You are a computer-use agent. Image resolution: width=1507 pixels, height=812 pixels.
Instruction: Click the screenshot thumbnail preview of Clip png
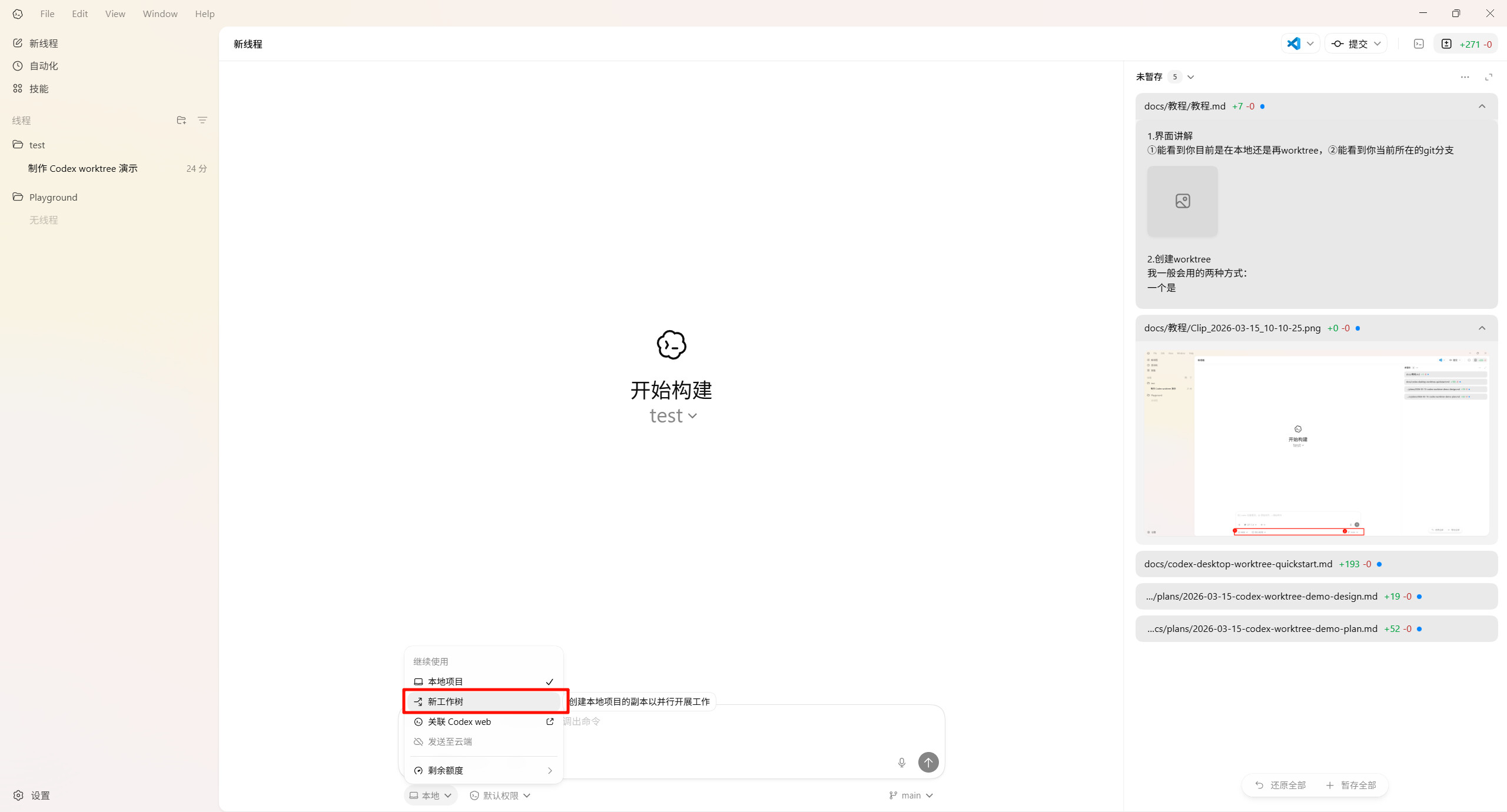pyautogui.click(x=1316, y=443)
